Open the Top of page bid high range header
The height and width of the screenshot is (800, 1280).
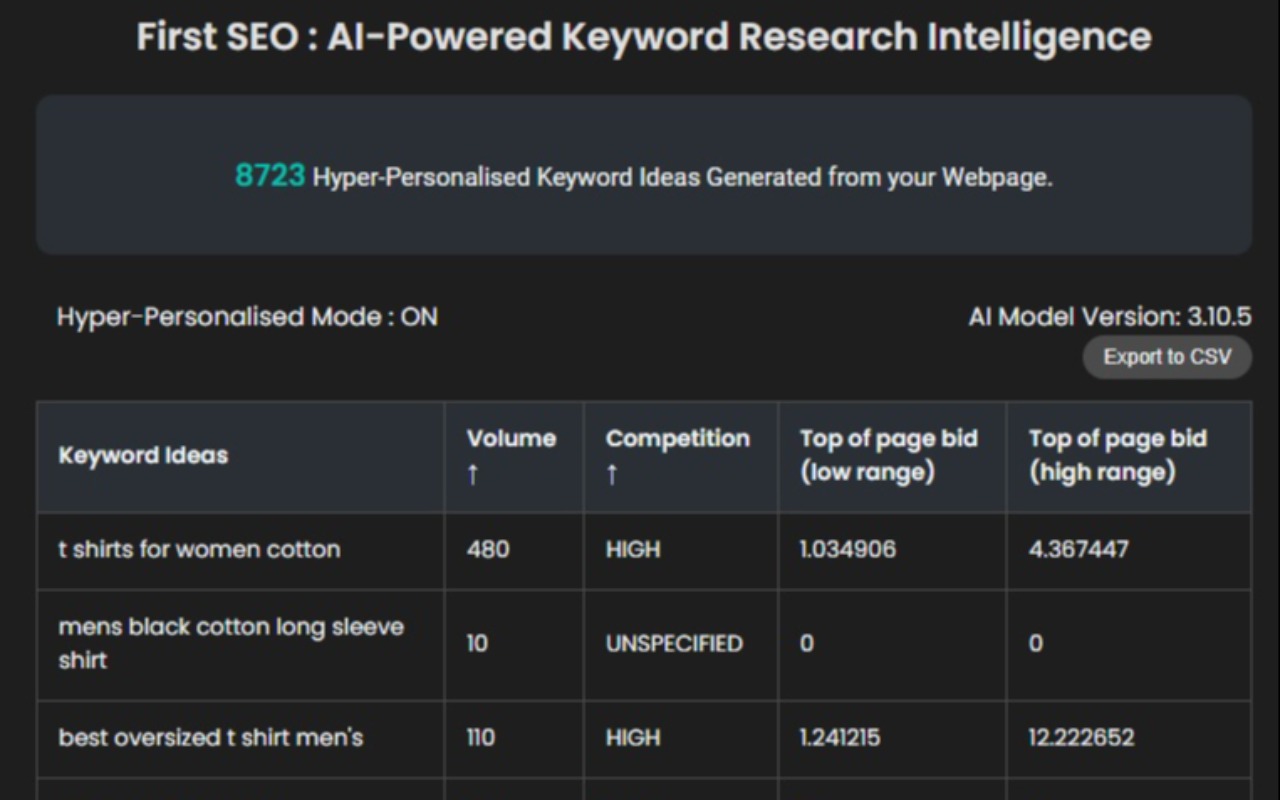pyautogui.click(x=1118, y=455)
